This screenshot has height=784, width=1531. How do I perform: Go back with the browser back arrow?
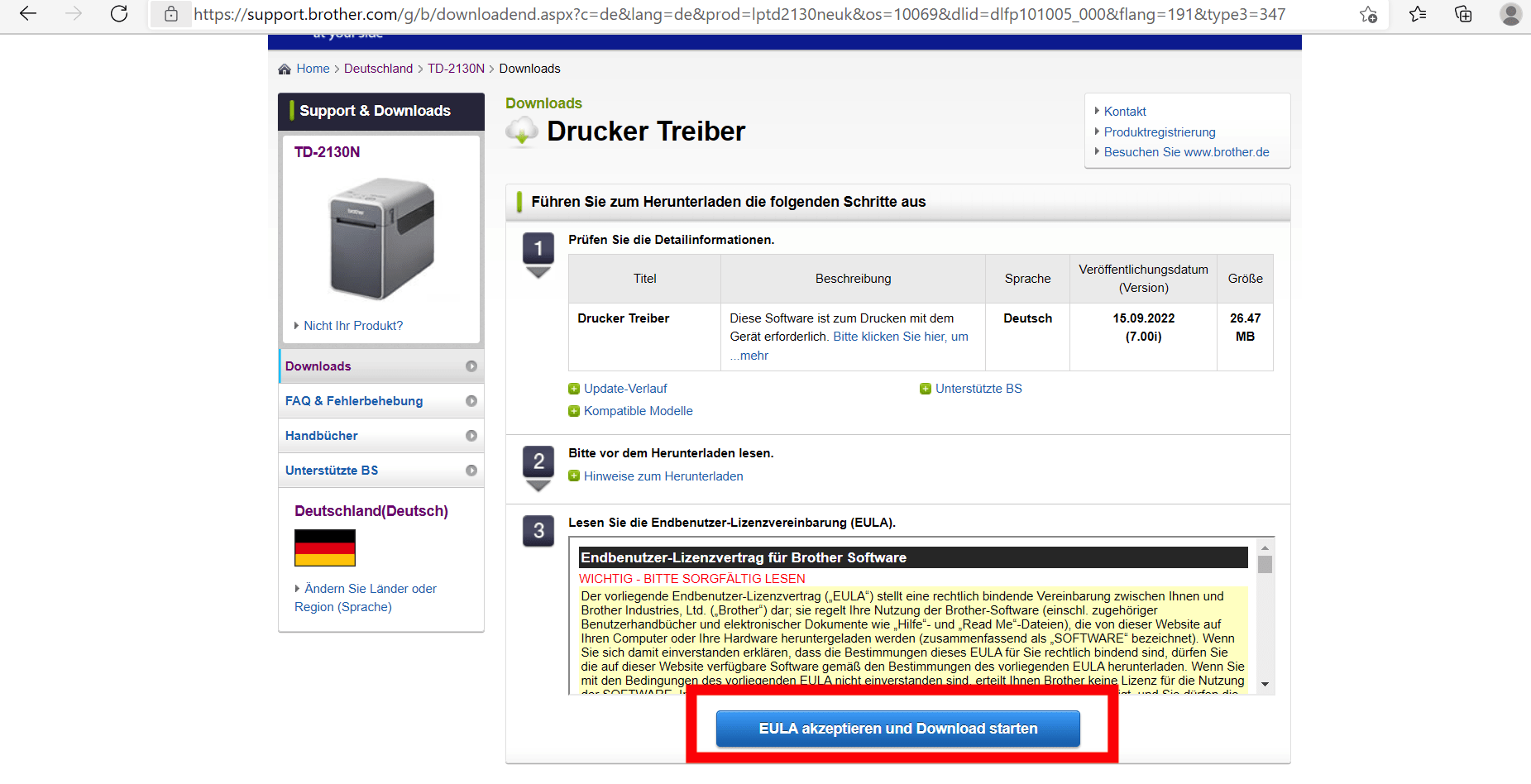[28, 14]
